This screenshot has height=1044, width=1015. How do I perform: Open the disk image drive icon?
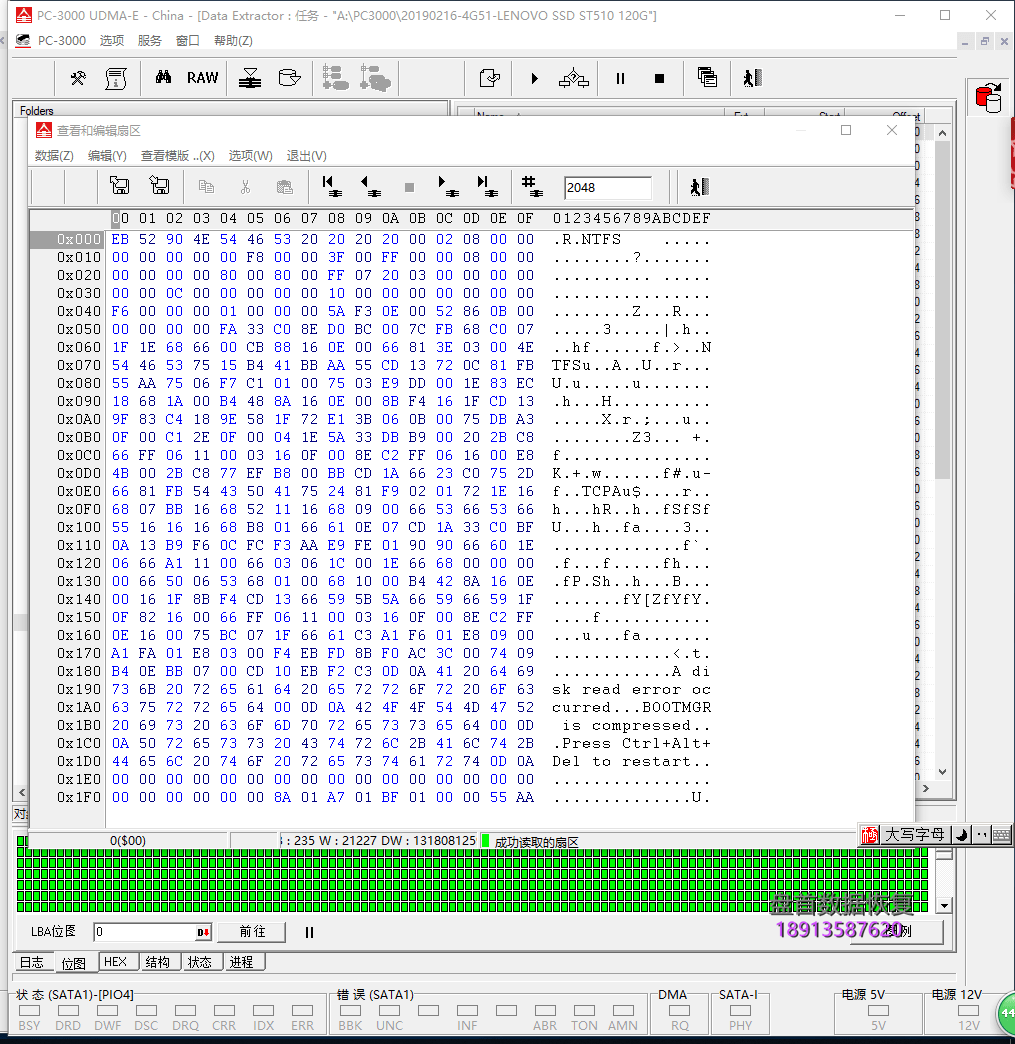point(289,79)
